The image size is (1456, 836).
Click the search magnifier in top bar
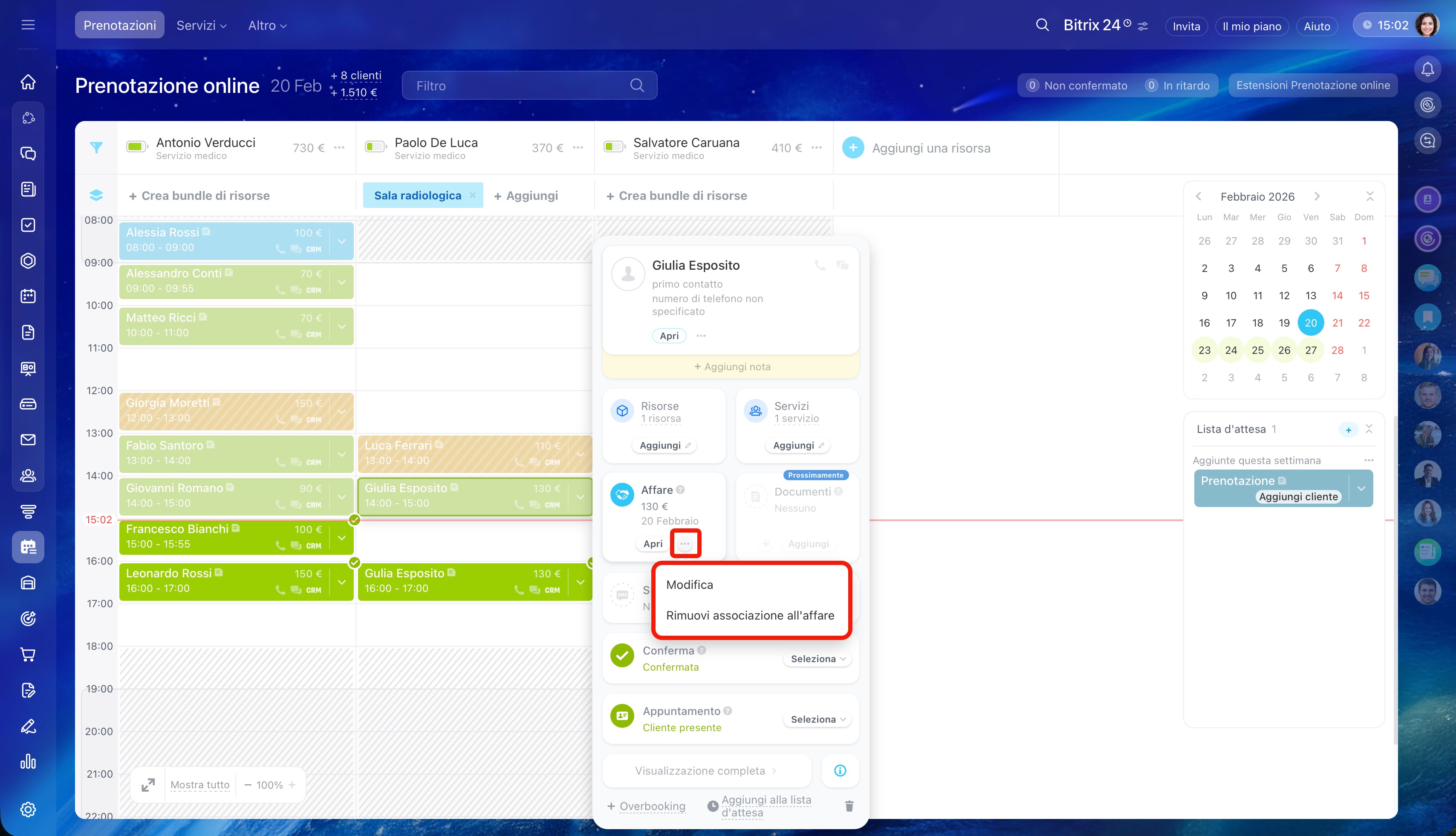click(x=1042, y=25)
